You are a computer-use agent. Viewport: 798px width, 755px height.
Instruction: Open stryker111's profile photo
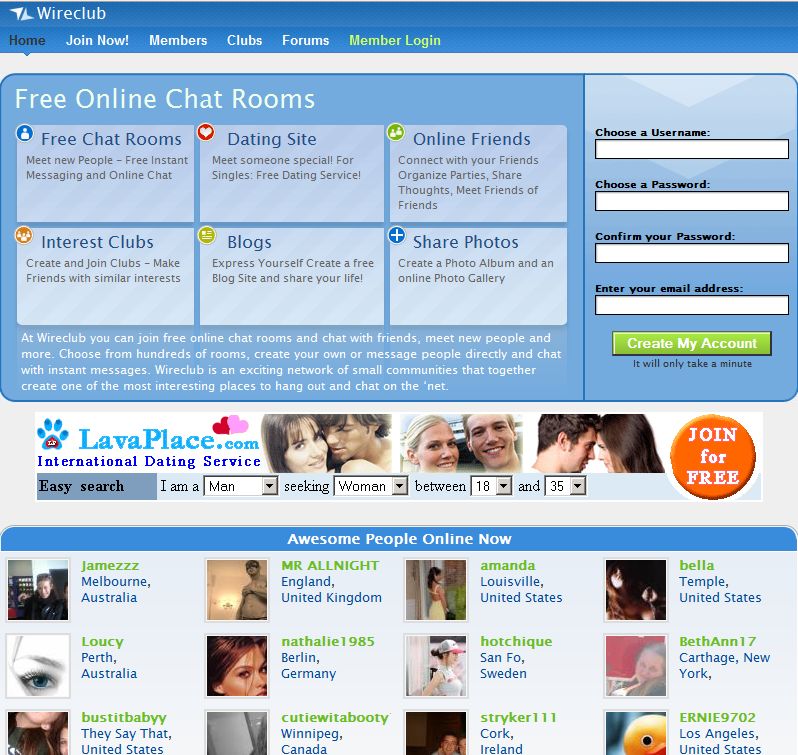pyautogui.click(x=436, y=733)
